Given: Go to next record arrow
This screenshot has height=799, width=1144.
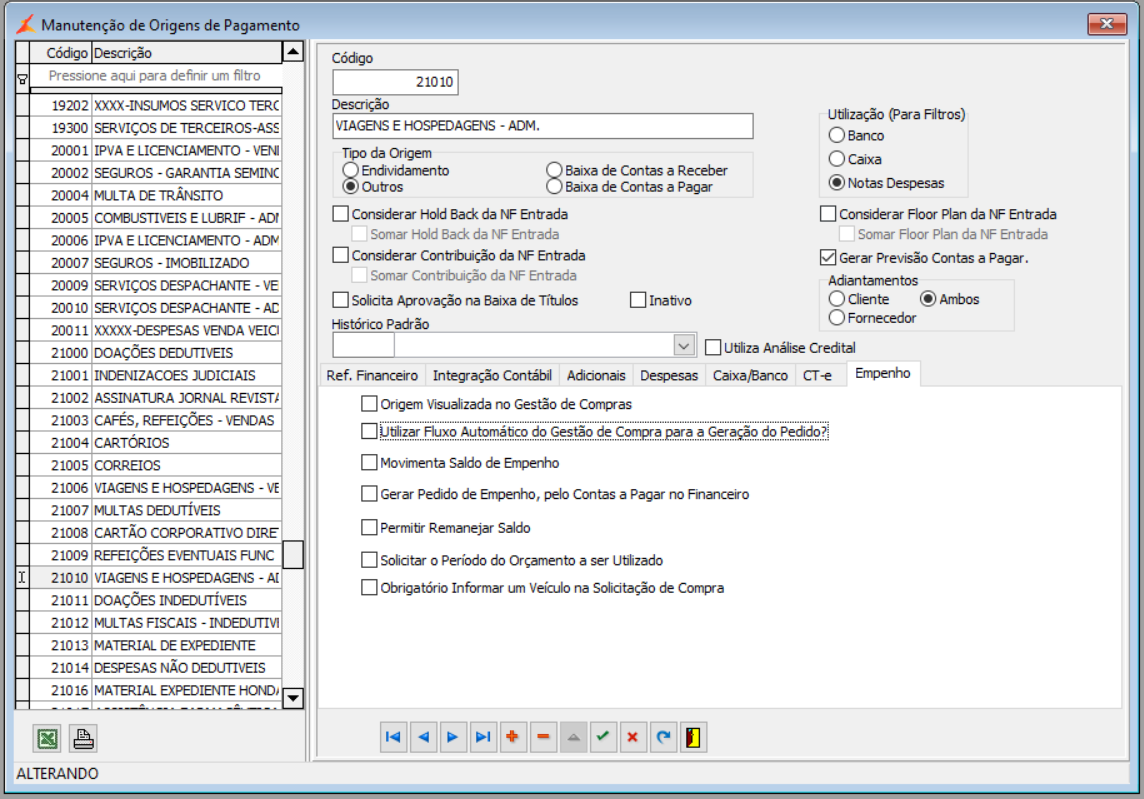Looking at the screenshot, I should tap(452, 737).
